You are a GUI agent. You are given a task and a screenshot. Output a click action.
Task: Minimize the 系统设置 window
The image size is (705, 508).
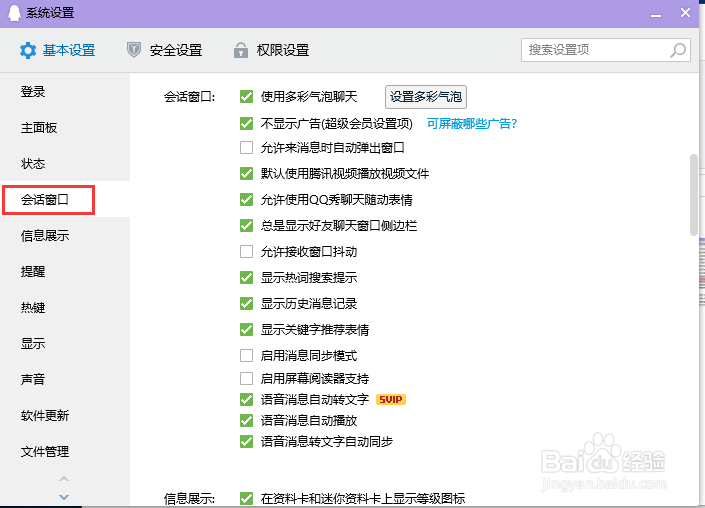coord(656,16)
